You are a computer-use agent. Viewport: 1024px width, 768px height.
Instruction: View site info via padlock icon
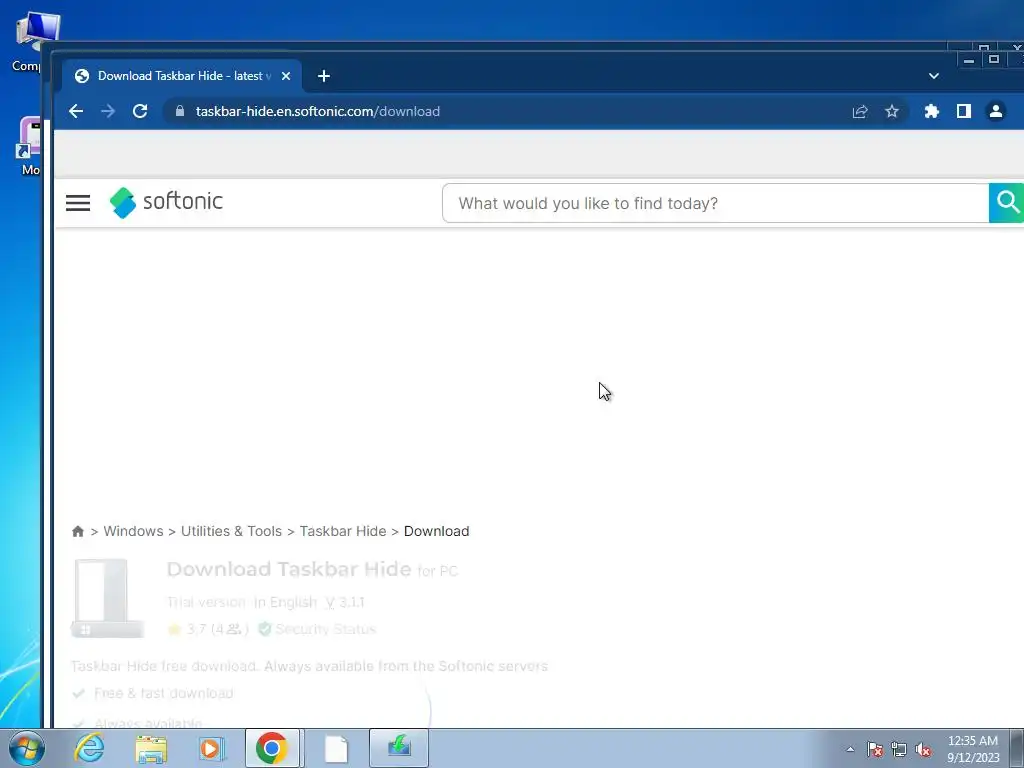(180, 111)
